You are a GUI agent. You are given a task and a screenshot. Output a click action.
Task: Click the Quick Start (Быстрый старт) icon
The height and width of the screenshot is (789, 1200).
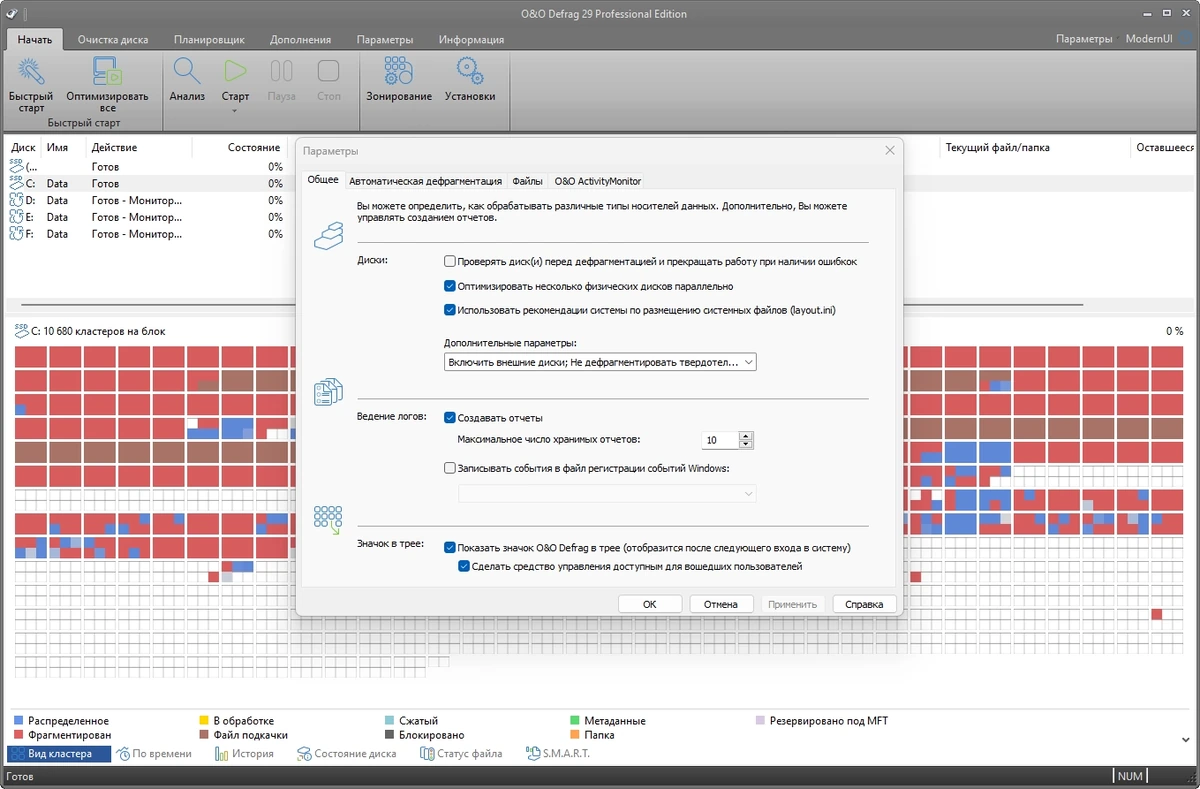tap(31, 70)
